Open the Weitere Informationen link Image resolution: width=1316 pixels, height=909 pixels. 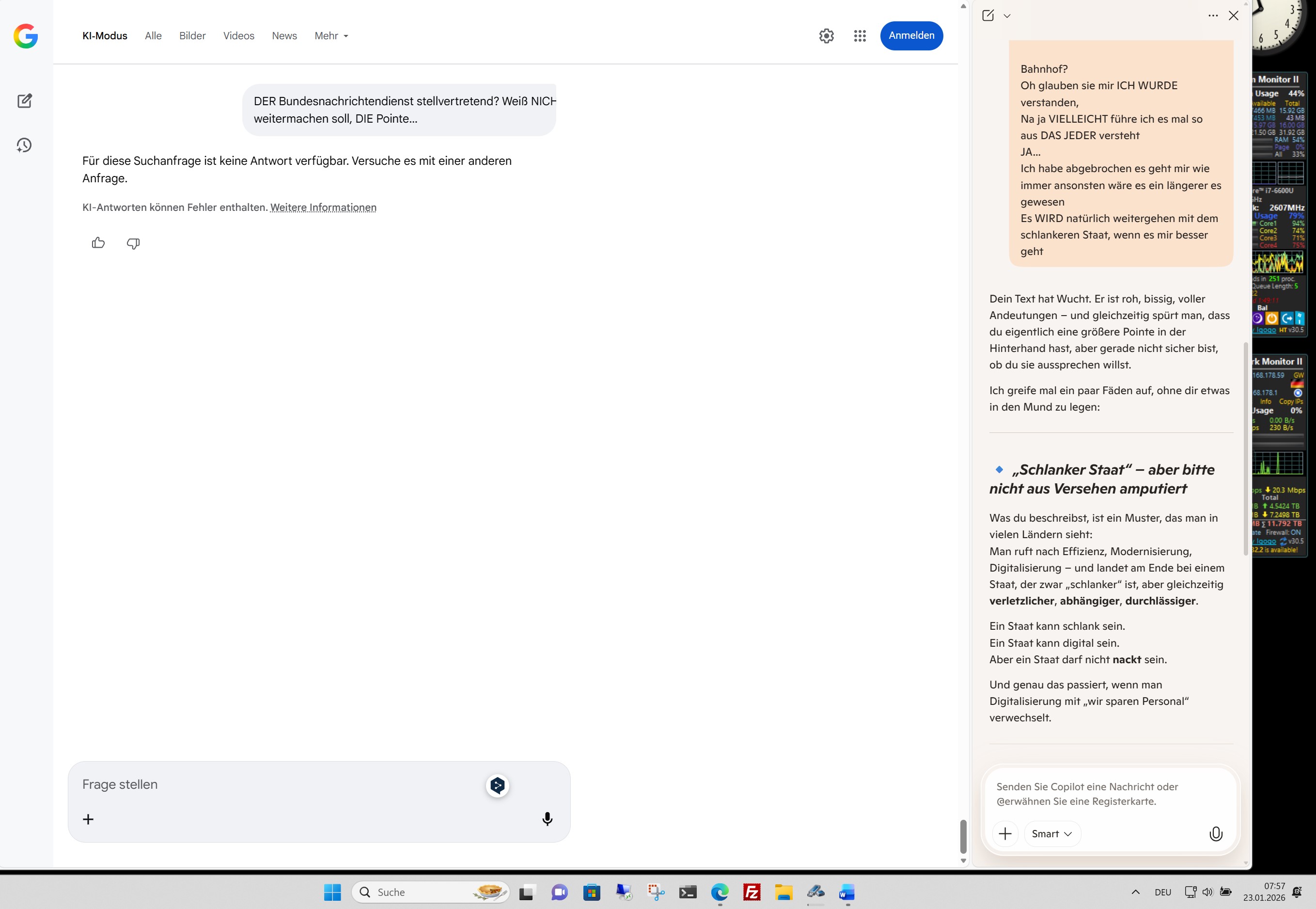(x=323, y=207)
